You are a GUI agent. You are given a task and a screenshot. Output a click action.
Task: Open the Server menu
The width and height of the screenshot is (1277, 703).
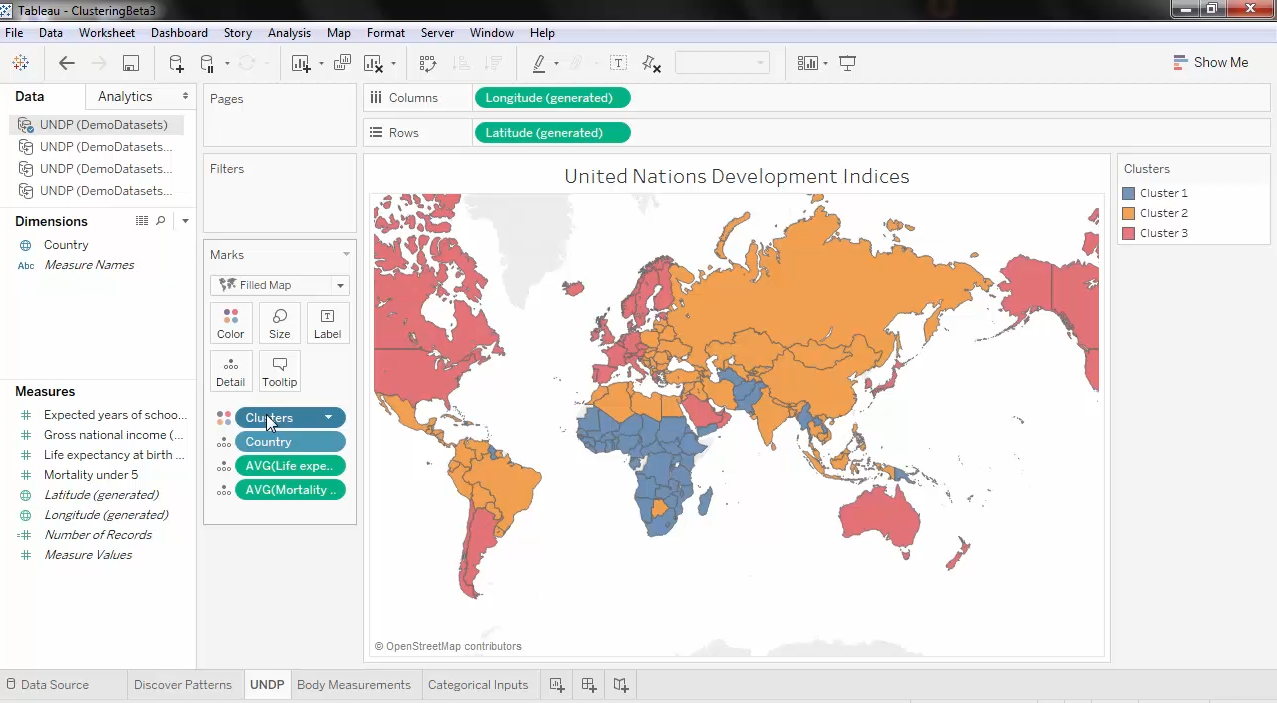(437, 33)
